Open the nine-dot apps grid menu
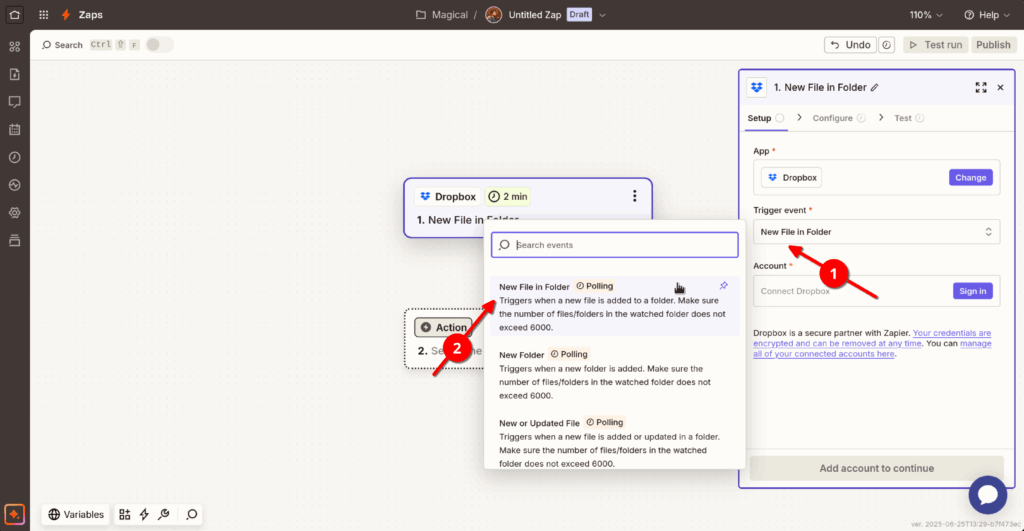 click(x=44, y=14)
